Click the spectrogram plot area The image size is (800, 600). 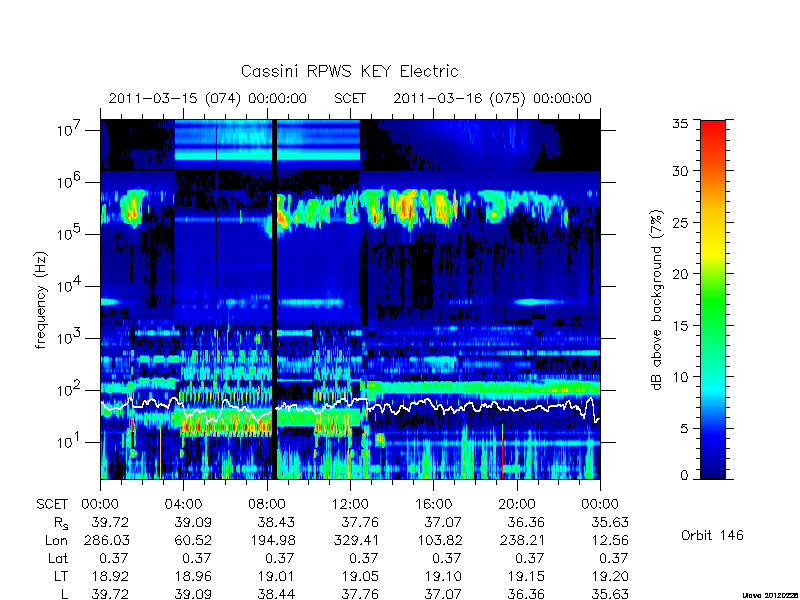(350, 299)
